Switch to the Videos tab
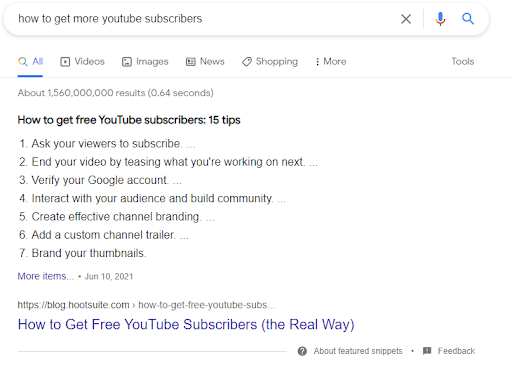The image size is (512, 368). point(82,62)
